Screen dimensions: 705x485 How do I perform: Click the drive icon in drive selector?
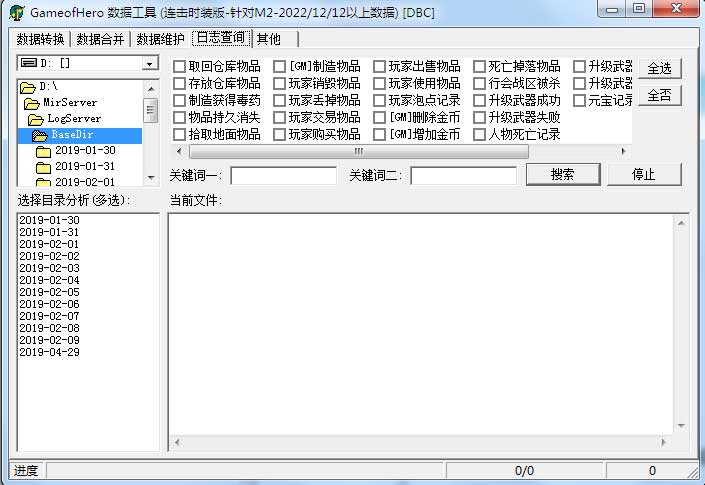[x=29, y=62]
